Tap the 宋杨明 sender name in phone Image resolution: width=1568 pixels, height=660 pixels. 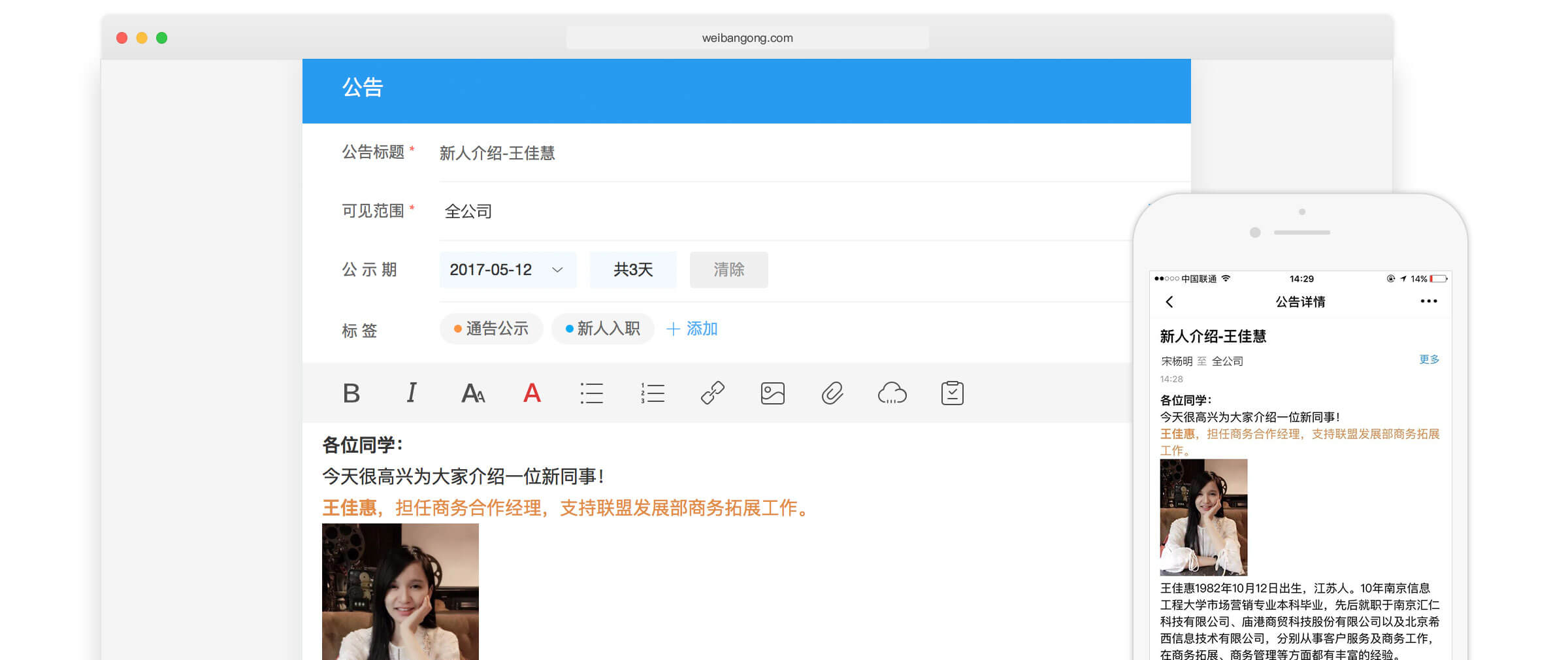click(x=1177, y=361)
